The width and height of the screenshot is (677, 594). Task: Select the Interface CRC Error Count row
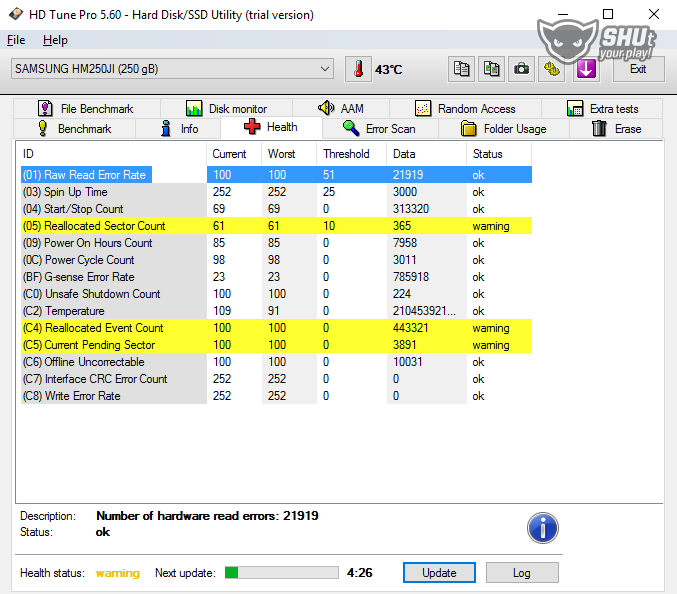(x=276, y=379)
